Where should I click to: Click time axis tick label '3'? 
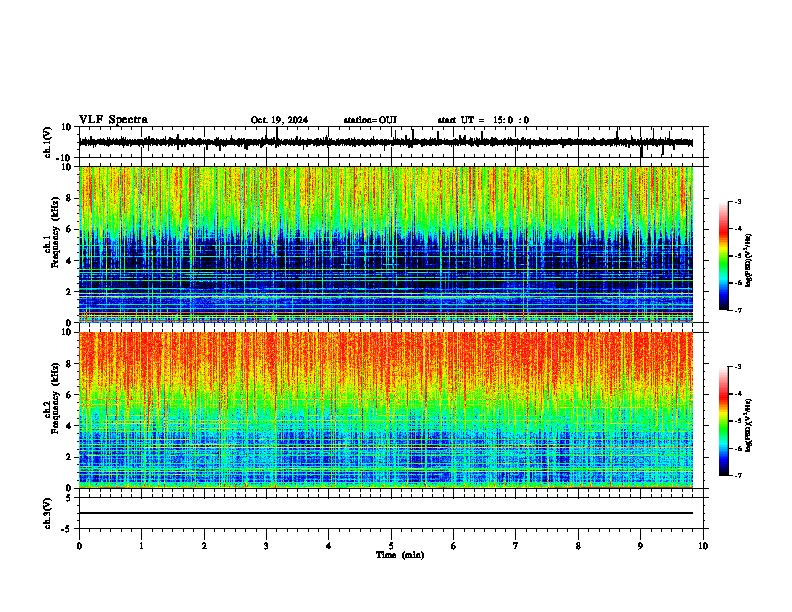tap(266, 546)
